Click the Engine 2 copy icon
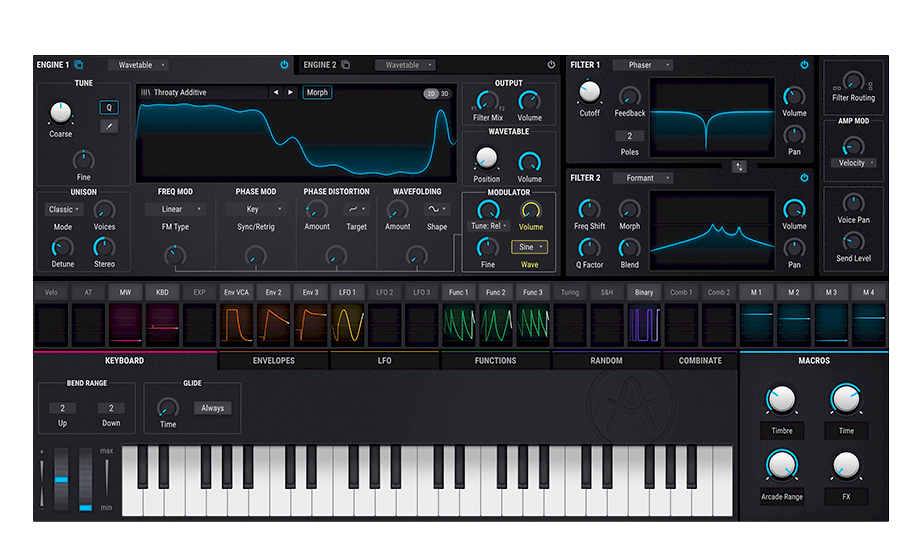This screenshot has height=533, width=921. tap(346, 65)
